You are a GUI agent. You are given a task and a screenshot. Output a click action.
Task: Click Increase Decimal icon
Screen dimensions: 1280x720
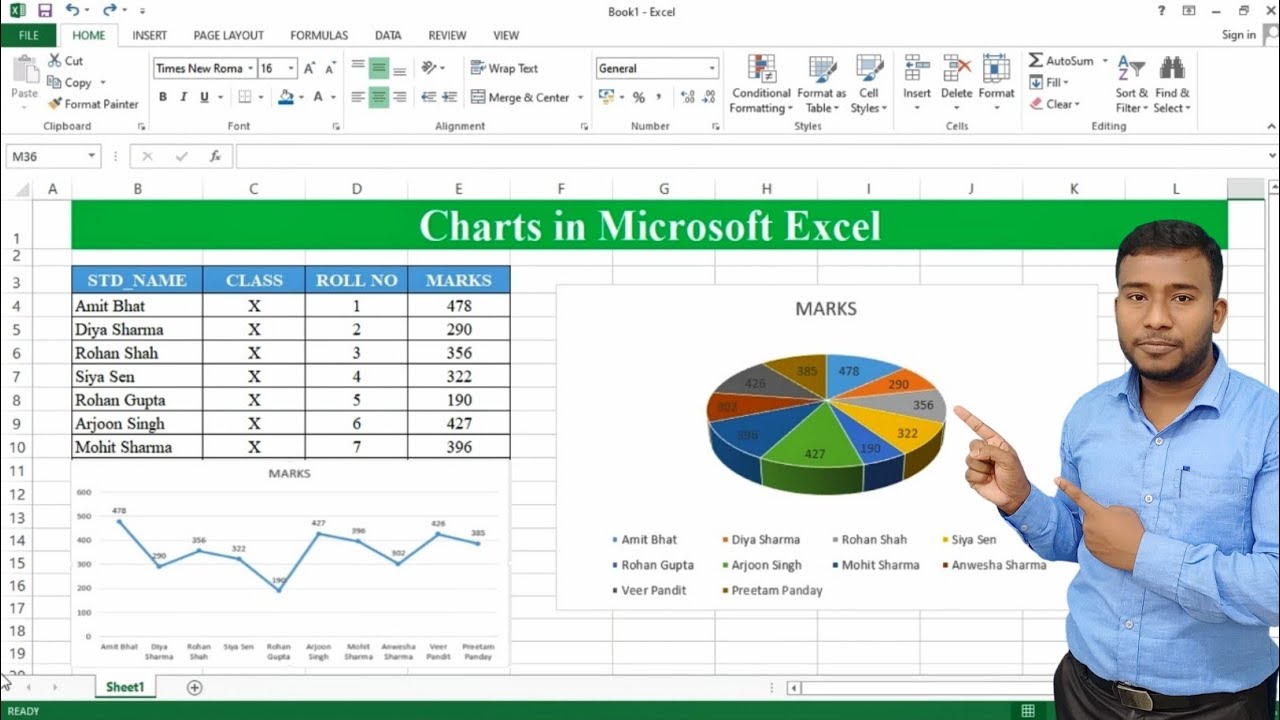687,97
